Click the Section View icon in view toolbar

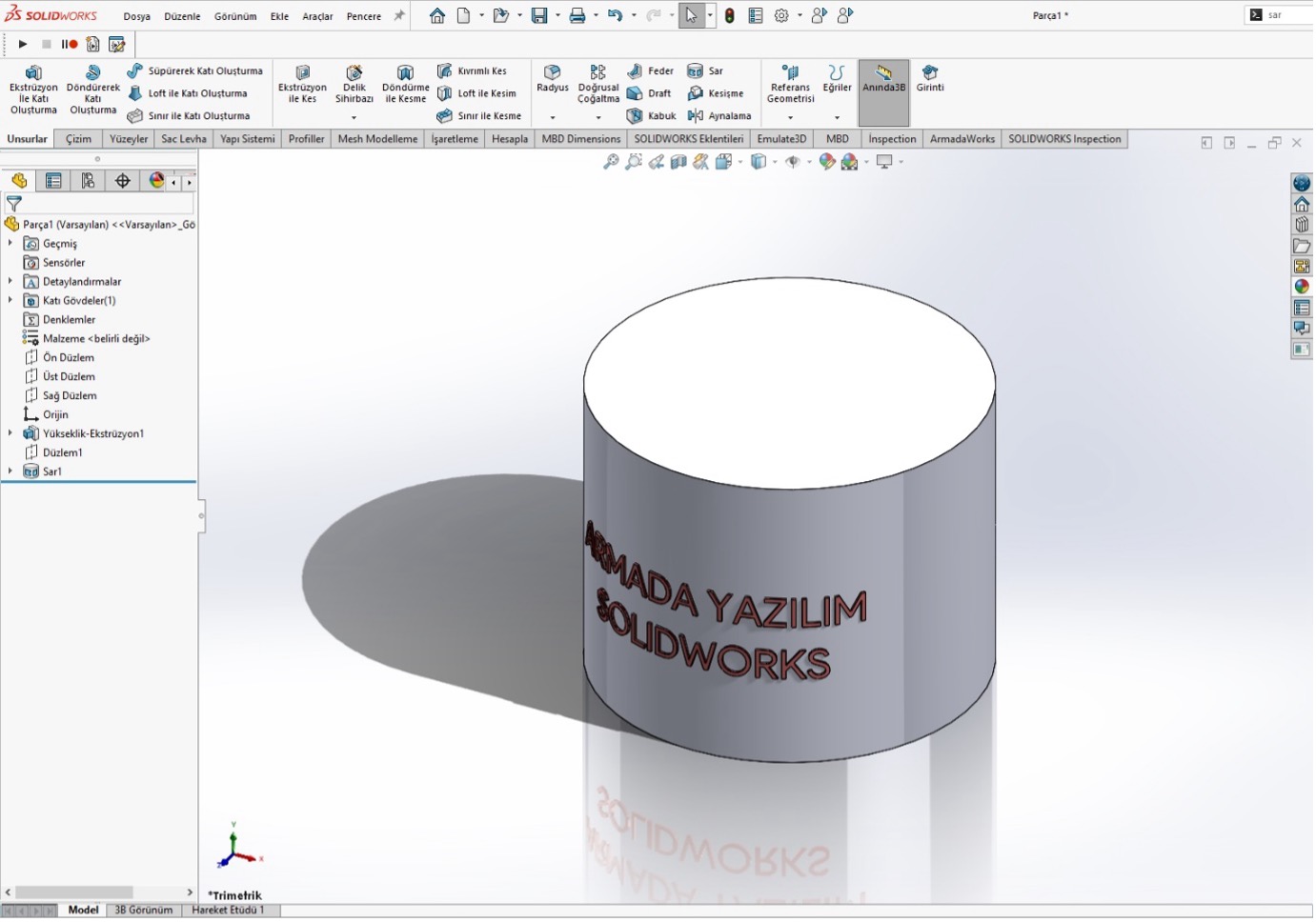click(x=678, y=162)
